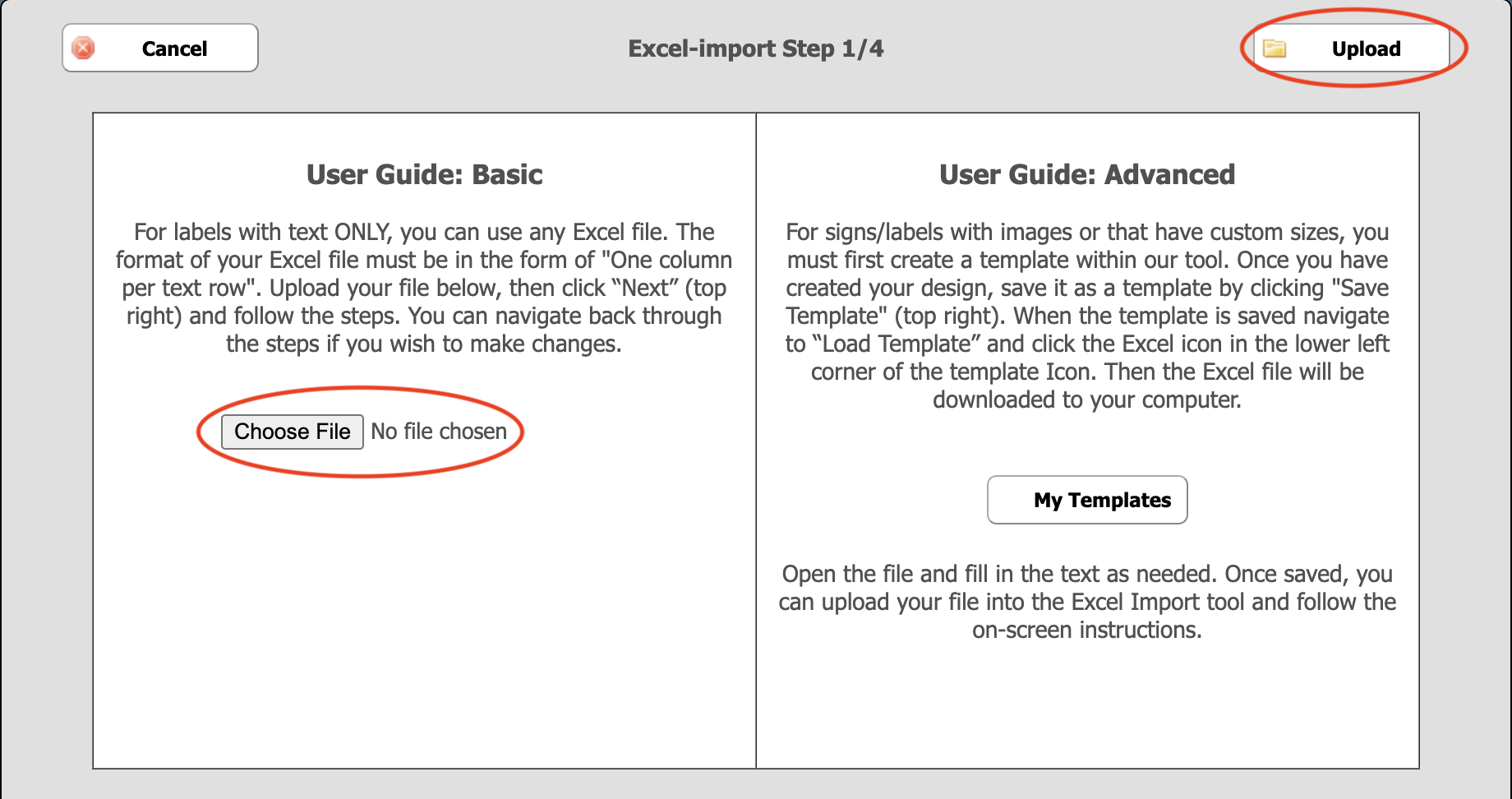This screenshot has width=1512, height=799.
Task: Open file picker with Choose File
Action: pyautogui.click(x=293, y=432)
